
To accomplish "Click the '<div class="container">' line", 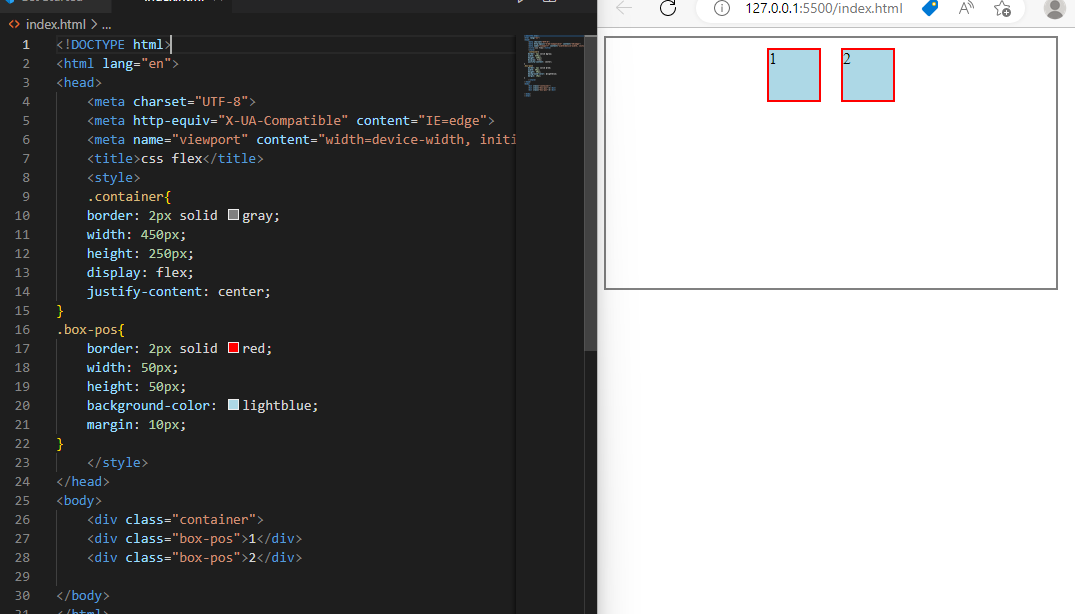I will tap(175, 519).
